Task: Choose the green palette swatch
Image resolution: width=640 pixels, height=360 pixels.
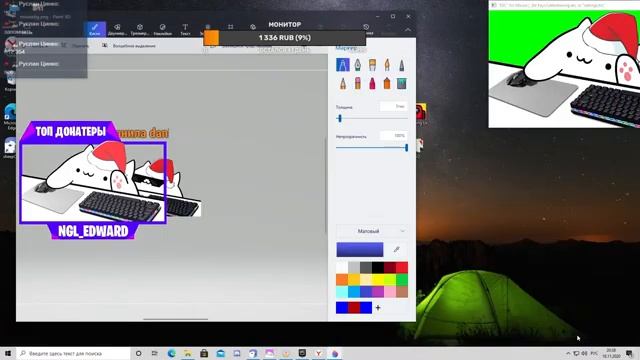Action: (402, 280)
